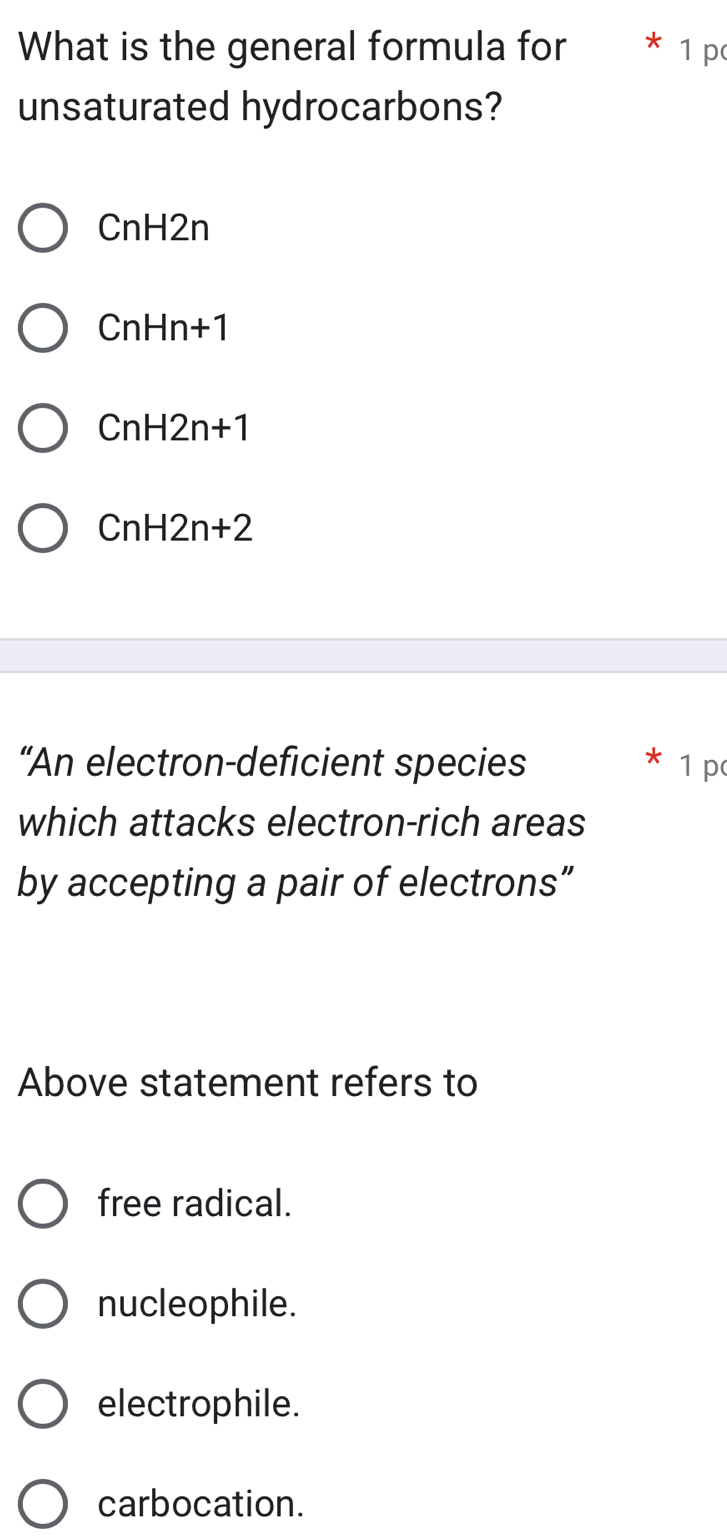The width and height of the screenshot is (727, 1537).
Task: Choose free radical as the answer
Action: pyautogui.click(x=42, y=1204)
